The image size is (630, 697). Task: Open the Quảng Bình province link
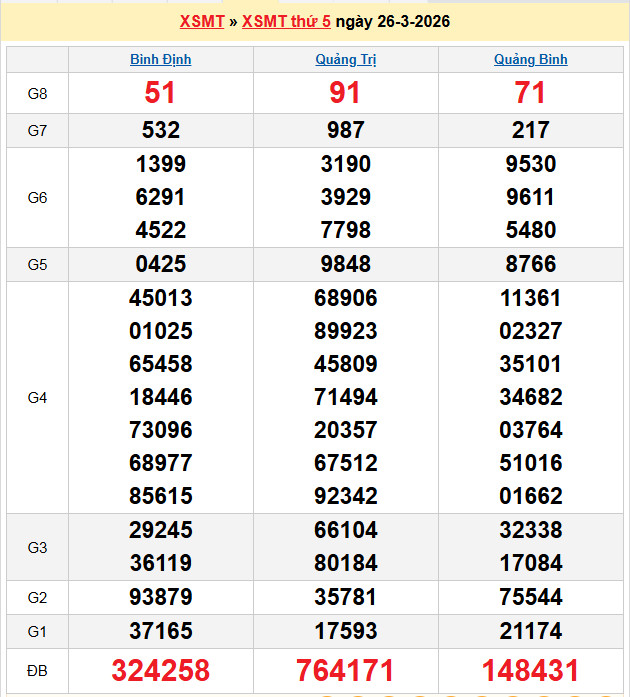coord(530,59)
